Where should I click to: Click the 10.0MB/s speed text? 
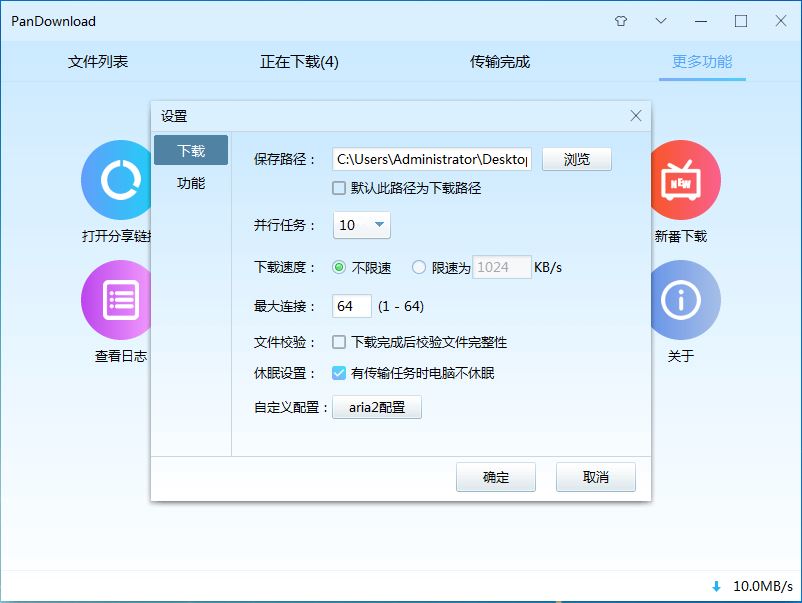pos(763,586)
